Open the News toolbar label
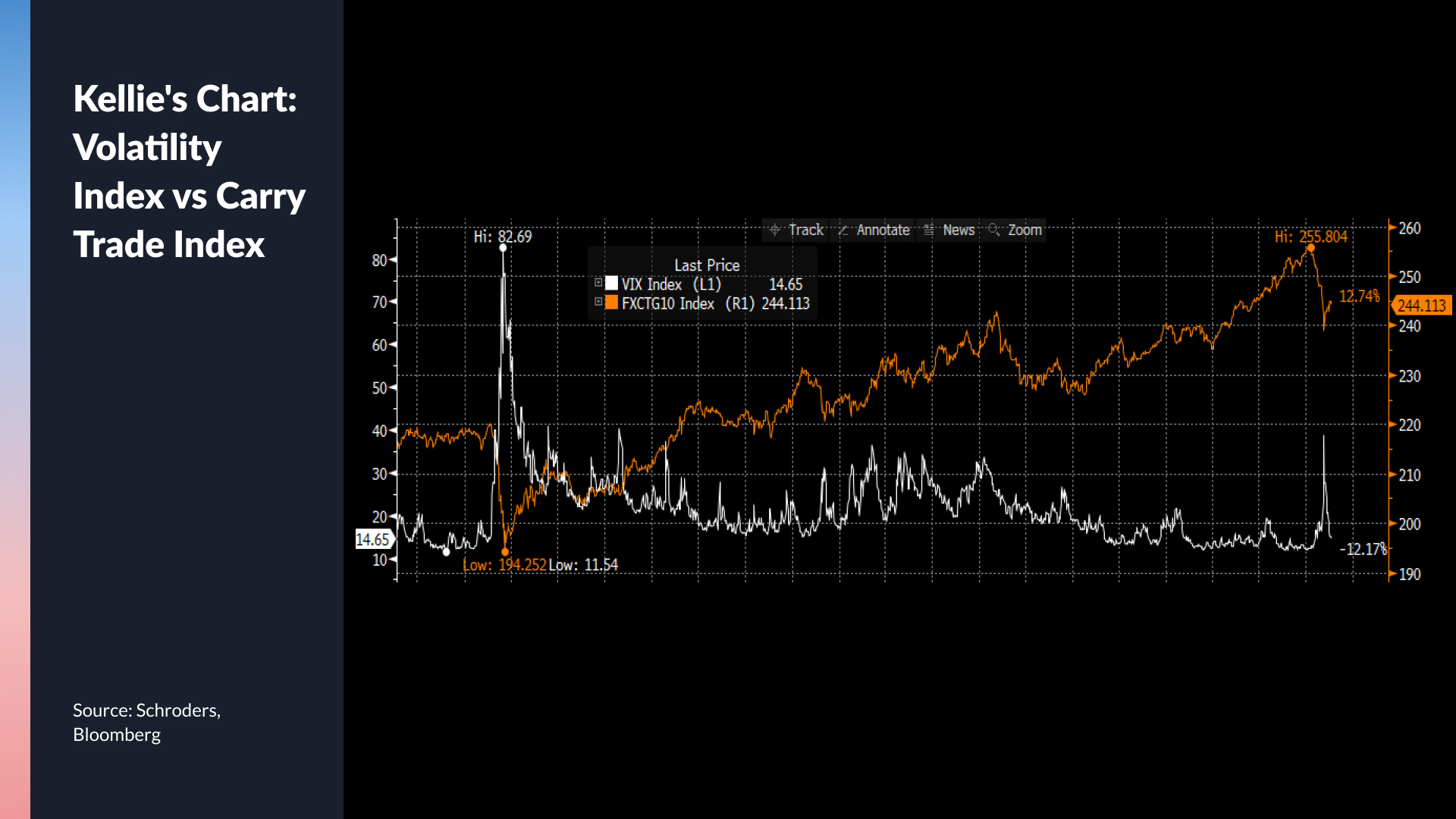 pyautogui.click(x=959, y=230)
